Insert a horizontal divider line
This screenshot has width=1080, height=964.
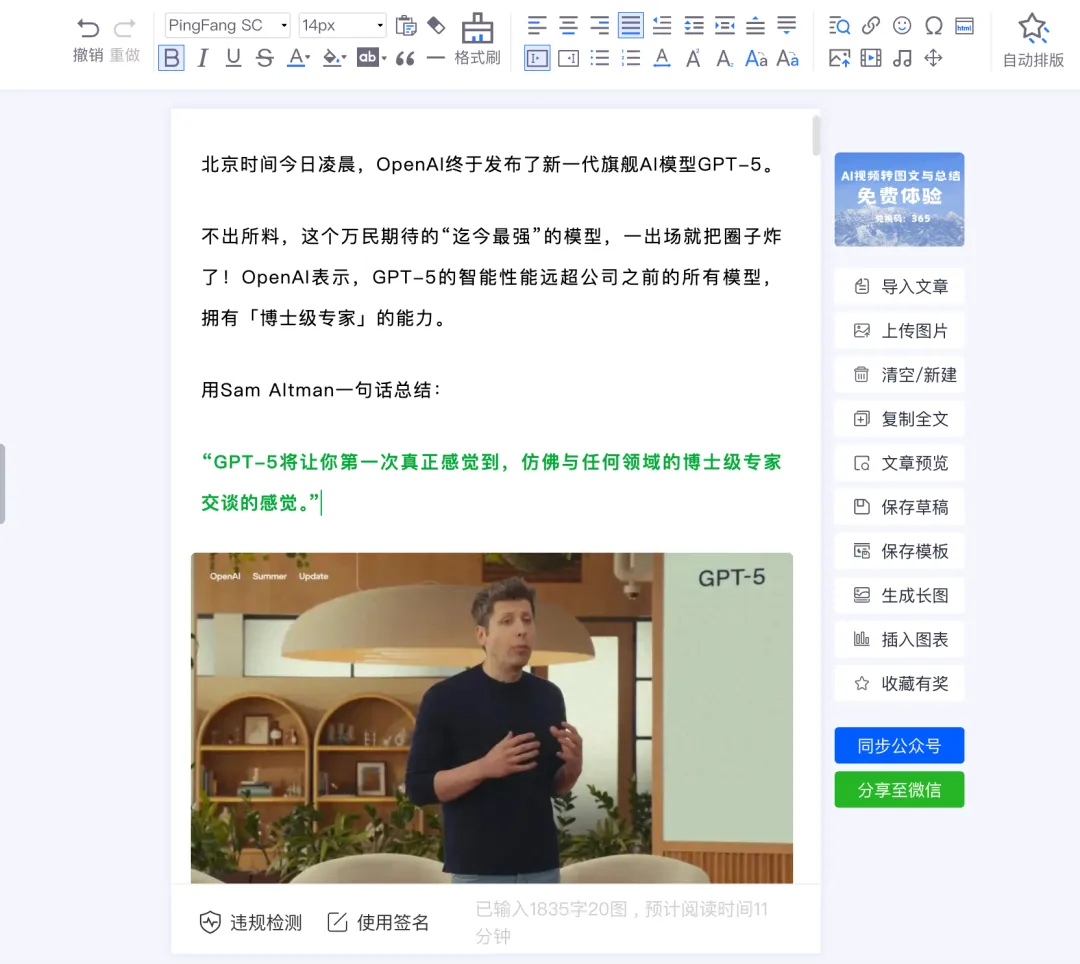[x=435, y=59]
